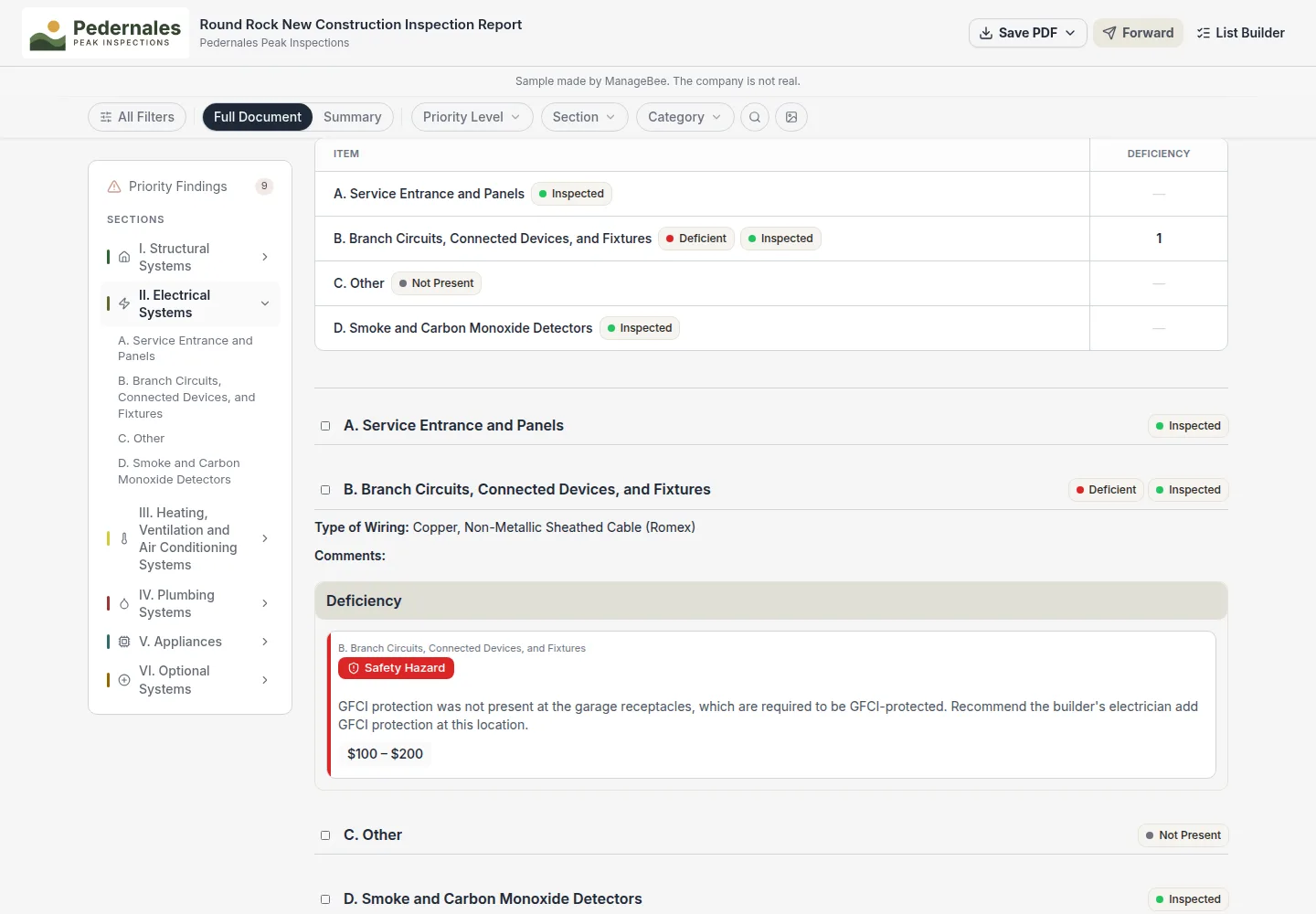This screenshot has width=1316, height=914.
Task: Tick the A. Service Entrance and Panels checkbox
Action: tap(325, 426)
